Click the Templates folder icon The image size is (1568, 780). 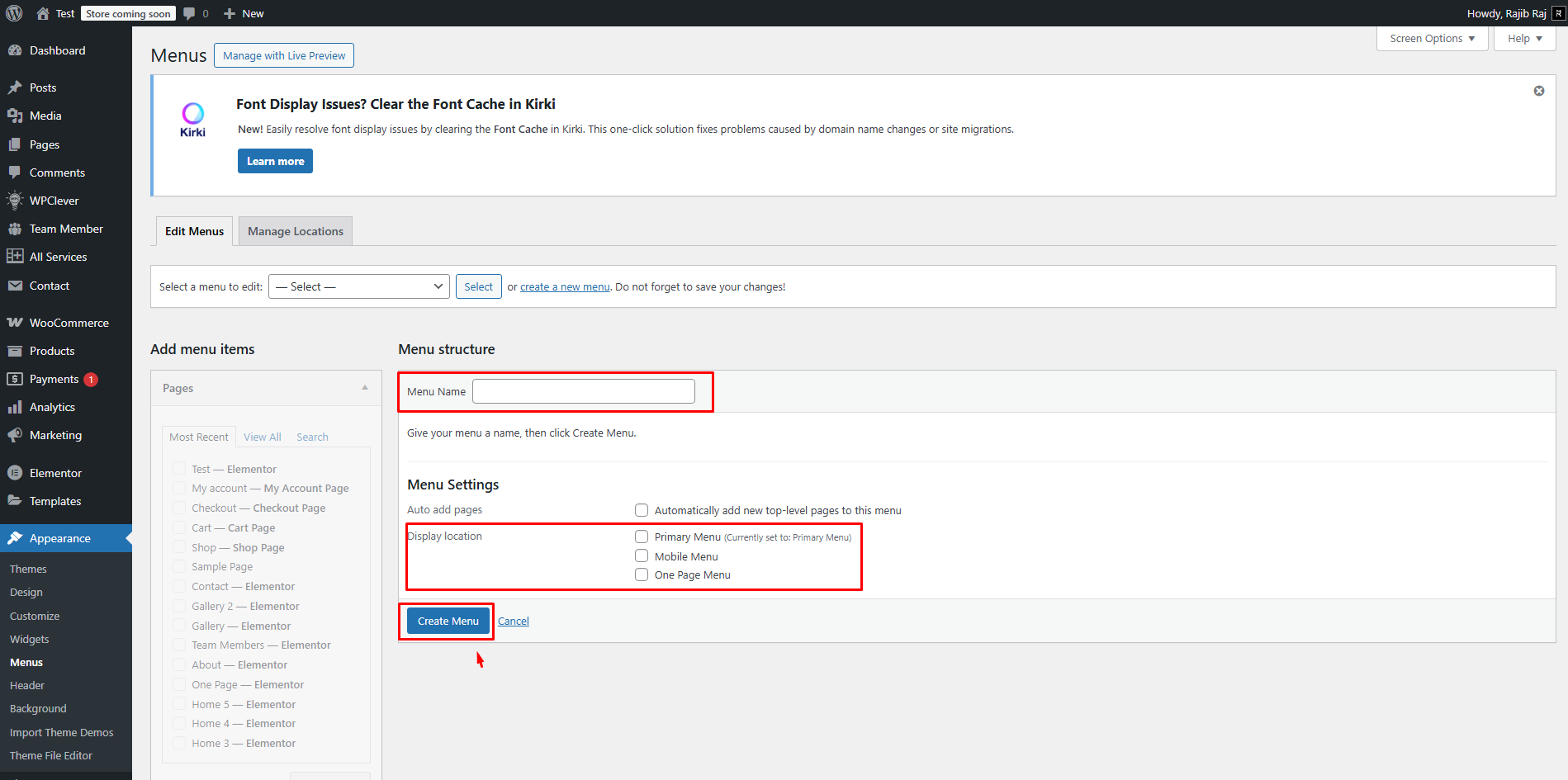click(x=15, y=501)
